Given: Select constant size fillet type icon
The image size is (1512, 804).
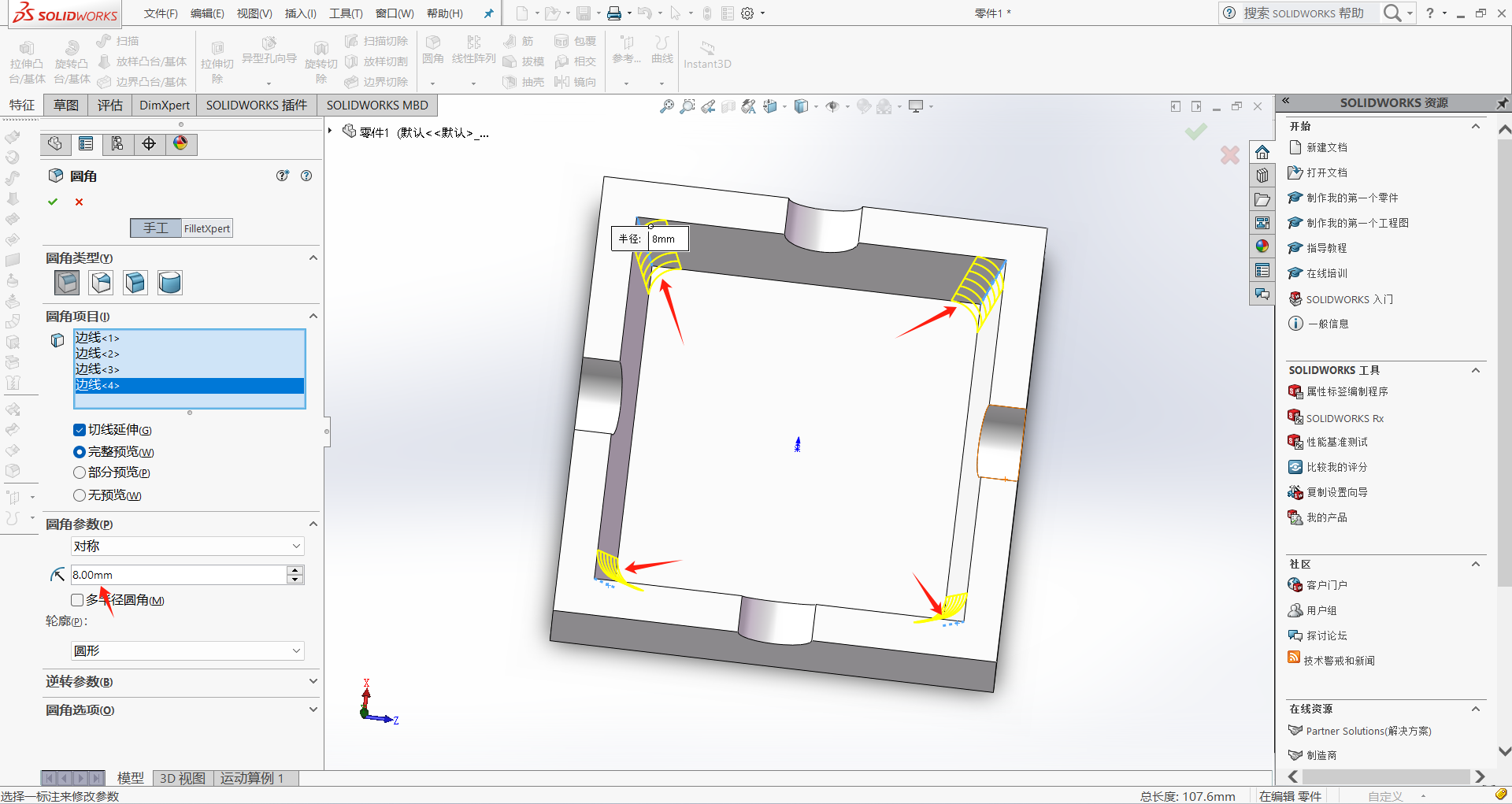Looking at the screenshot, I should [x=67, y=282].
